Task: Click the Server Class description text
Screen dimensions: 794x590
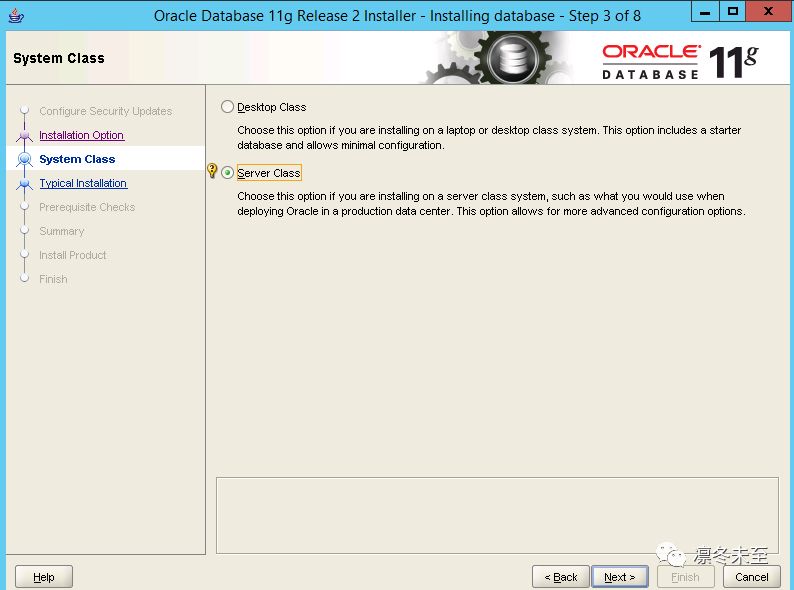Action: (x=491, y=204)
